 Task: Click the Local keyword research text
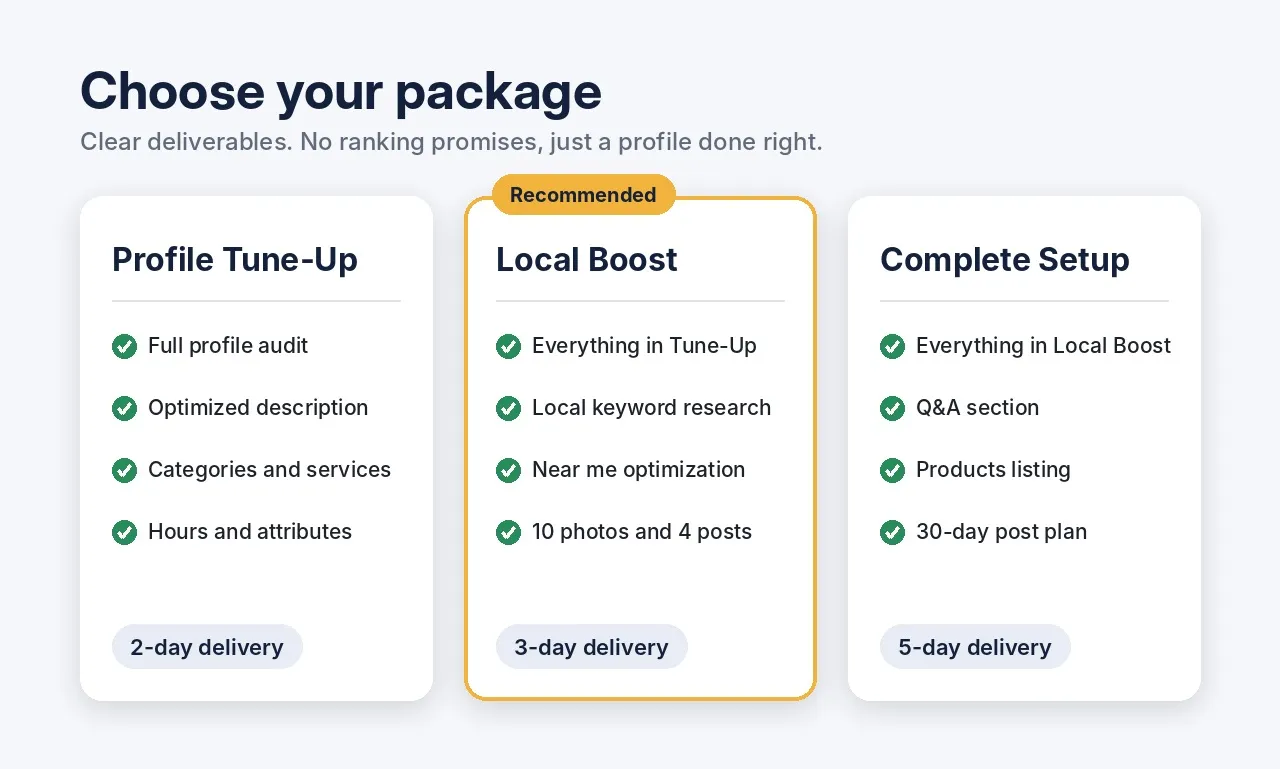(x=651, y=408)
